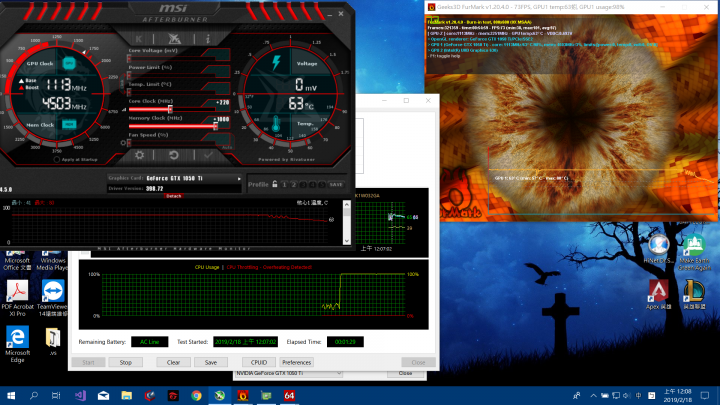
Task: Click Detach on hardware monitor
Action: click(x=174, y=196)
